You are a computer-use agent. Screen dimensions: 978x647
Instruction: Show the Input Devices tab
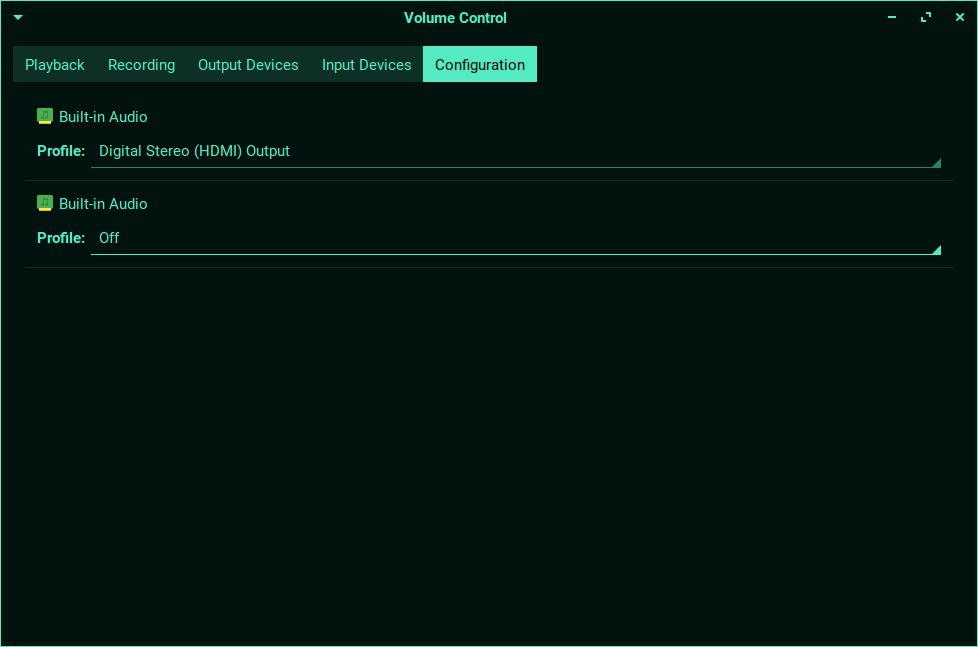tap(366, 65)
